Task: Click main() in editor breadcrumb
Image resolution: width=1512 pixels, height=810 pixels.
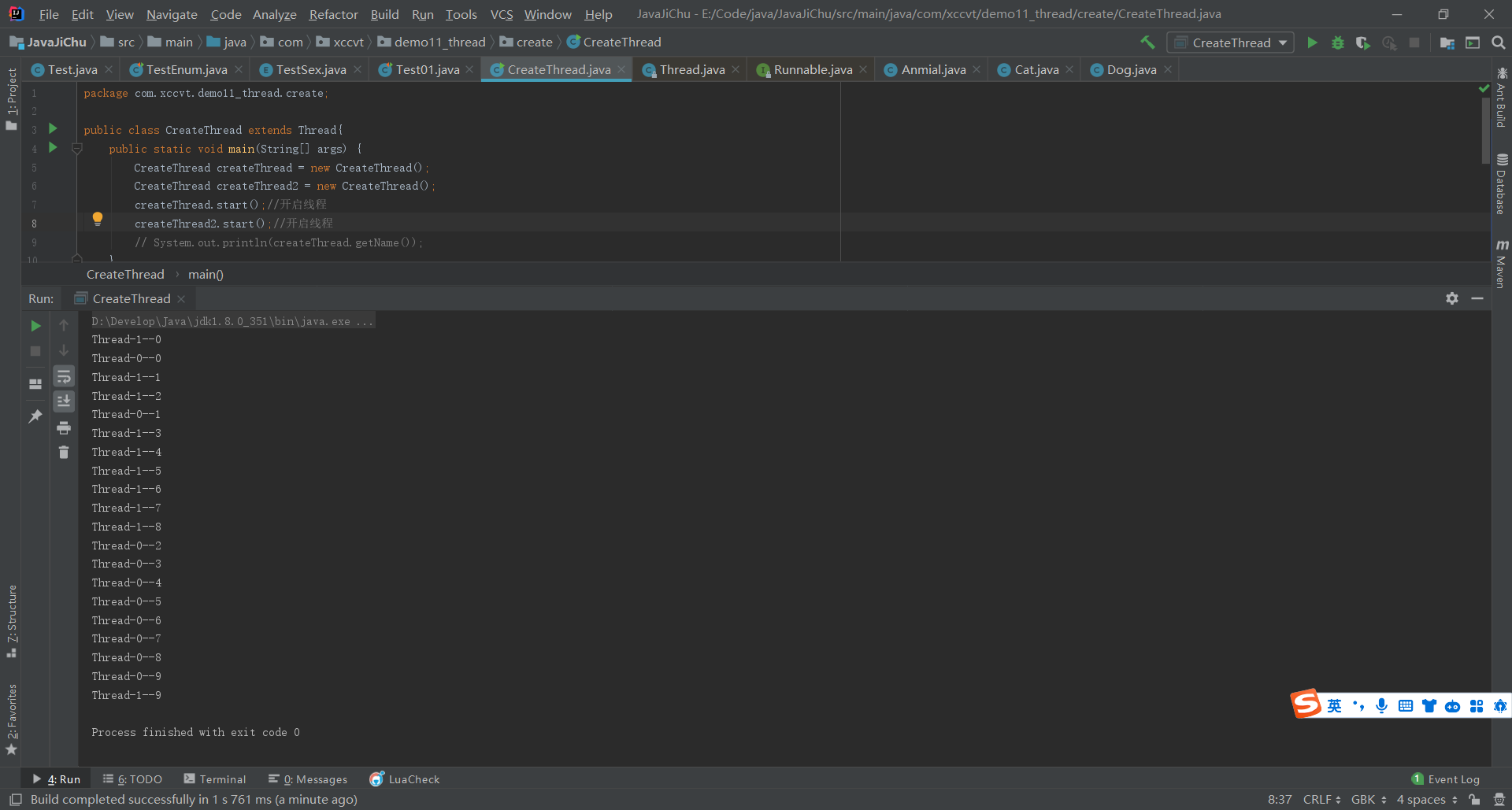Action: tap(206, 275)
